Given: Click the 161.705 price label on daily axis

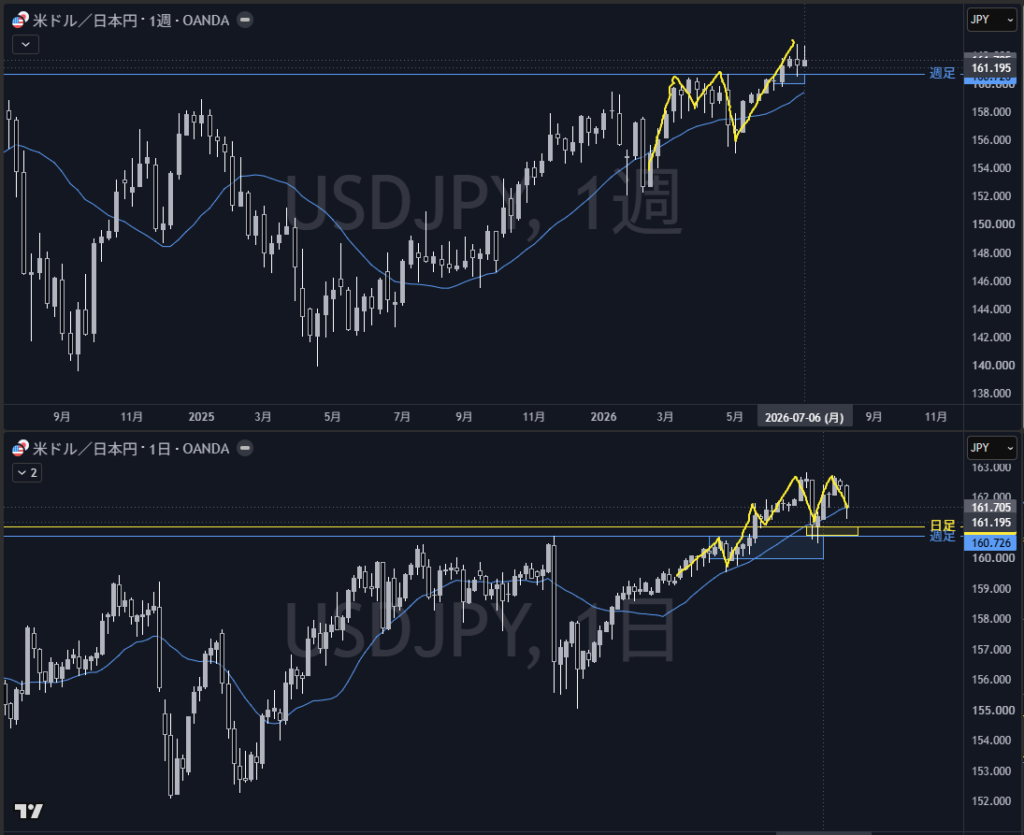Looking at the screenshot, I should point(991,507).
